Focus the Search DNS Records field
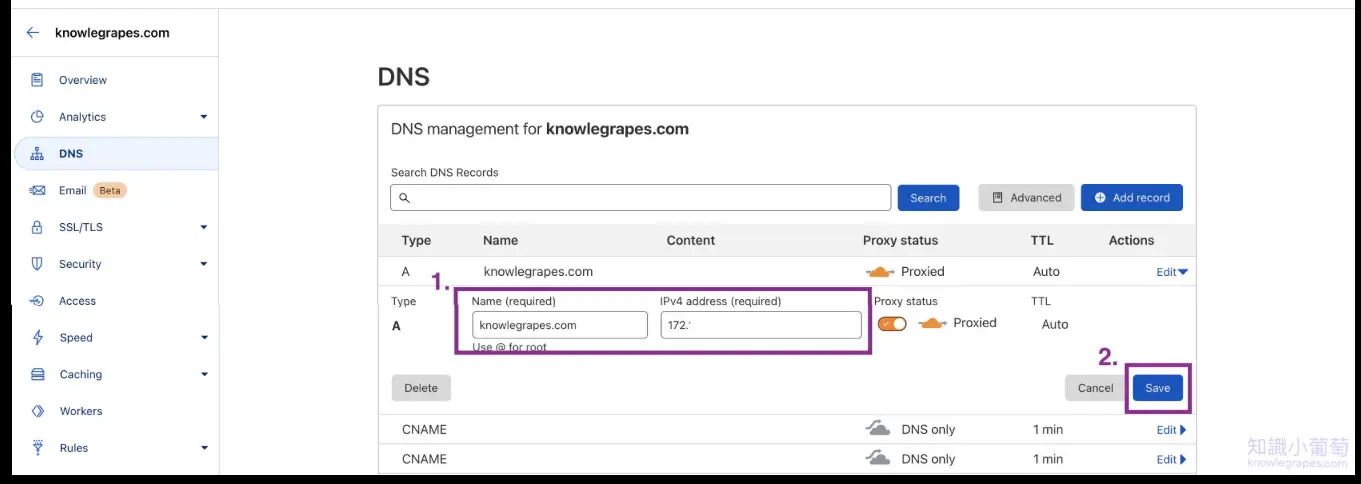The width and height of the screenshot is (1361, 484). point(640,198)
